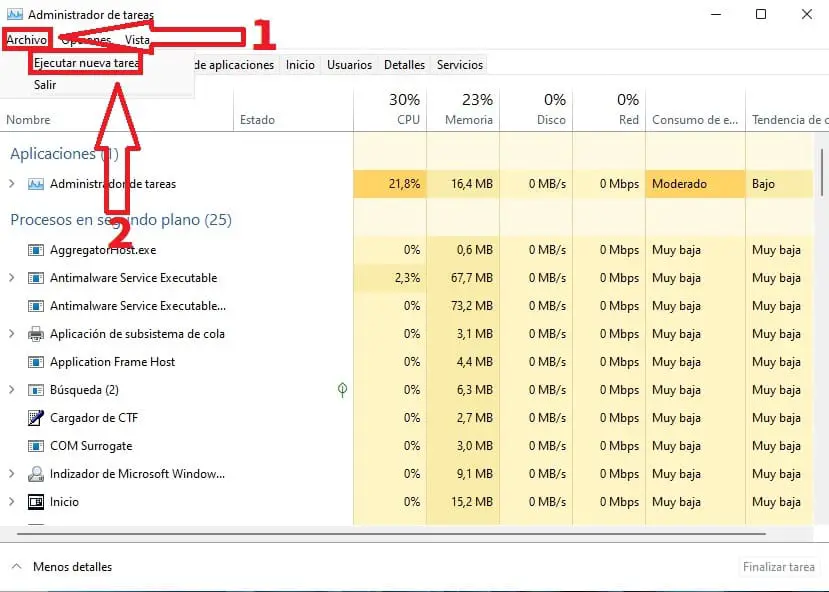Screen dimensions: 829x592
Task: Click the icon of Antimalware Service Executable 67,7 MB row
Action: [36, 278]
